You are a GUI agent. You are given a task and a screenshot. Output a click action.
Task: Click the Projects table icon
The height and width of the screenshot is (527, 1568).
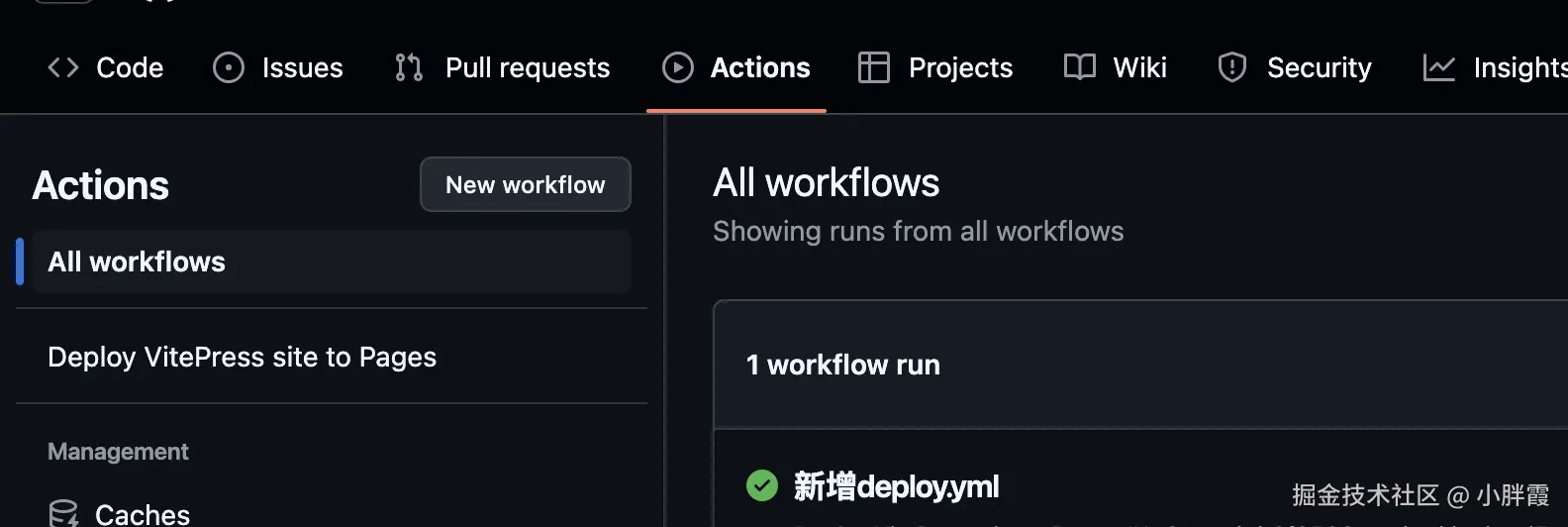pos(874,67)
